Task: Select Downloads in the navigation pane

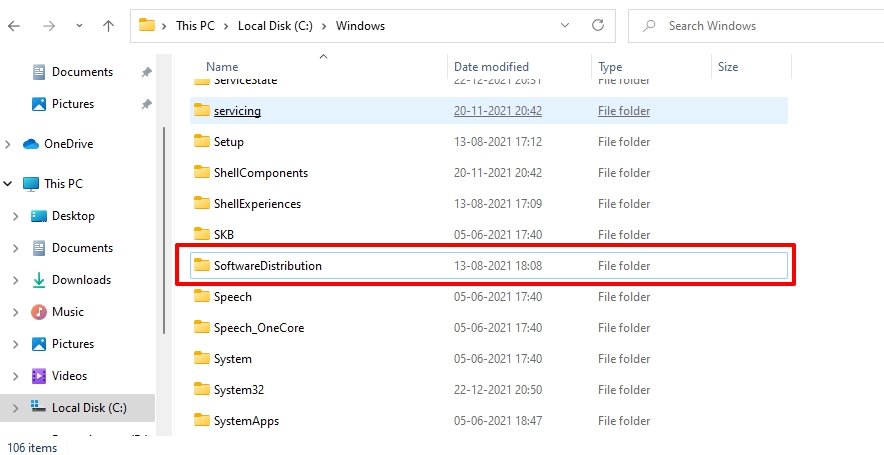Action: (x=81, y=280)
